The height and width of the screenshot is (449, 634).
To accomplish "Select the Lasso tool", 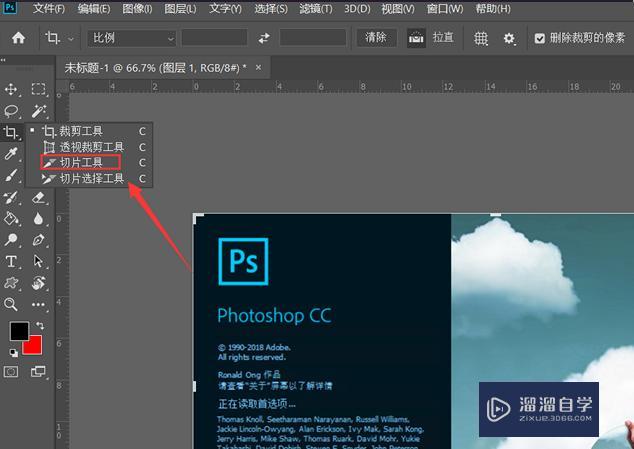I will [11, 111].
